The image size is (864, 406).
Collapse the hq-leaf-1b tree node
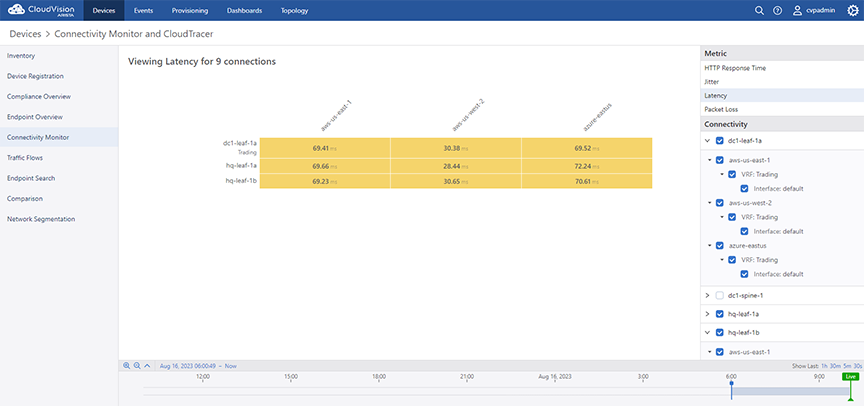(707, 333)
